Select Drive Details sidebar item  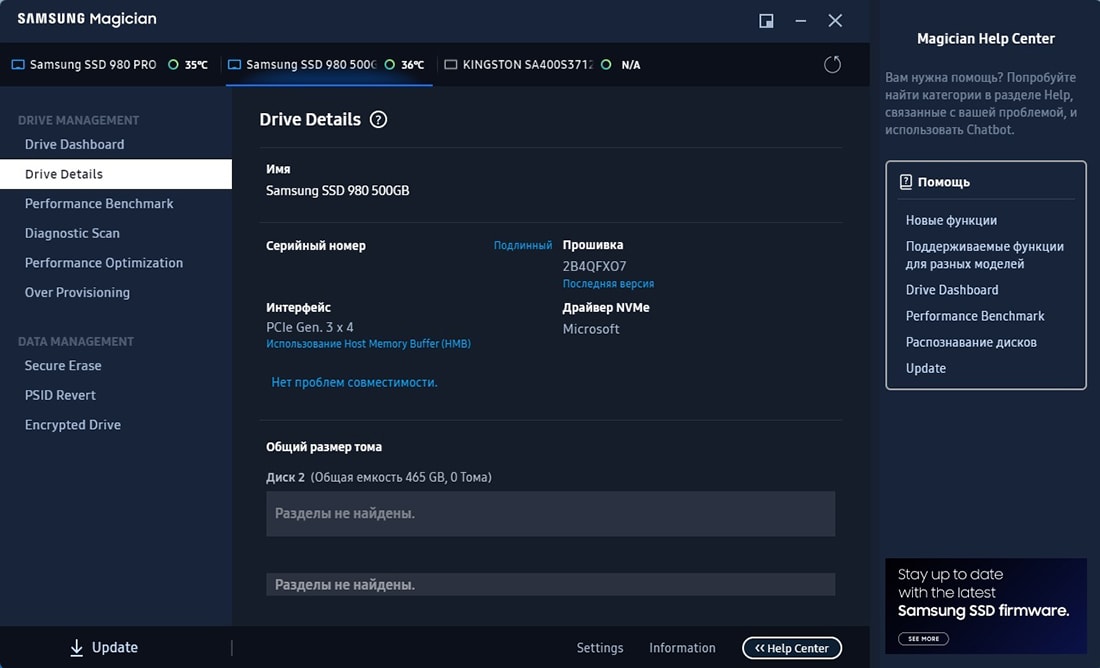116,174
